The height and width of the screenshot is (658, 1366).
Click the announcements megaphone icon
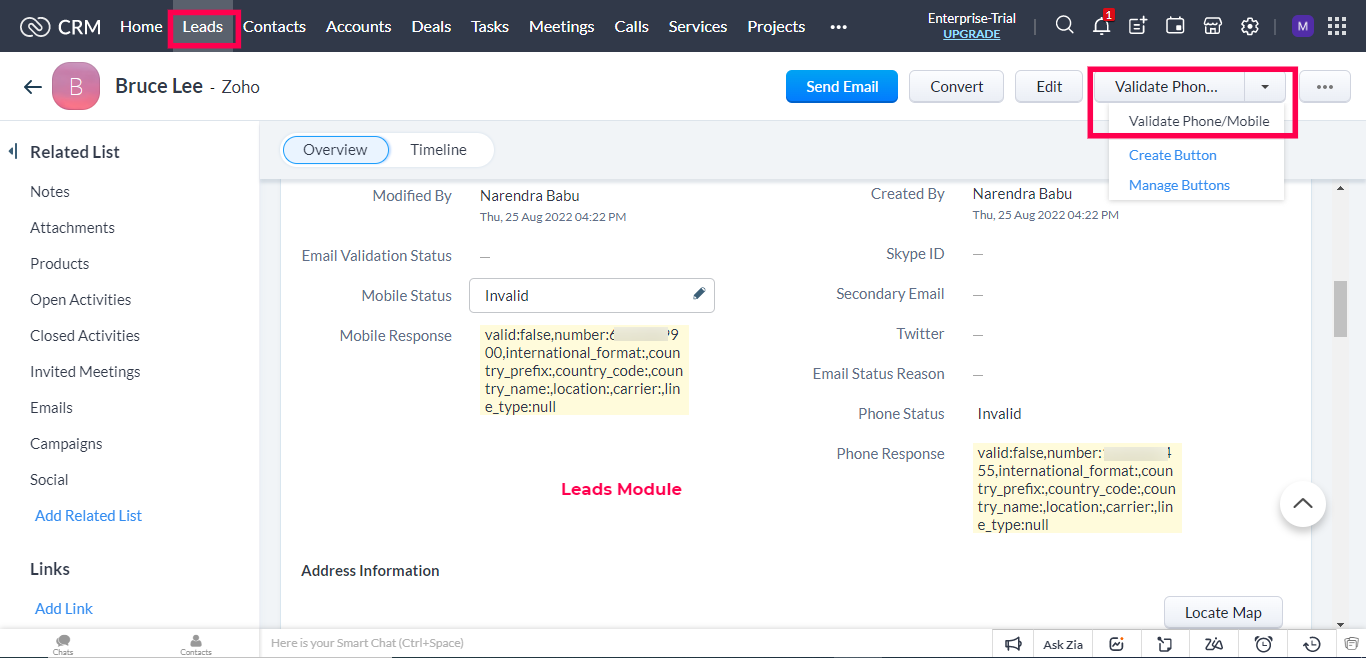pyautogui.click(x=1014, y=644)
